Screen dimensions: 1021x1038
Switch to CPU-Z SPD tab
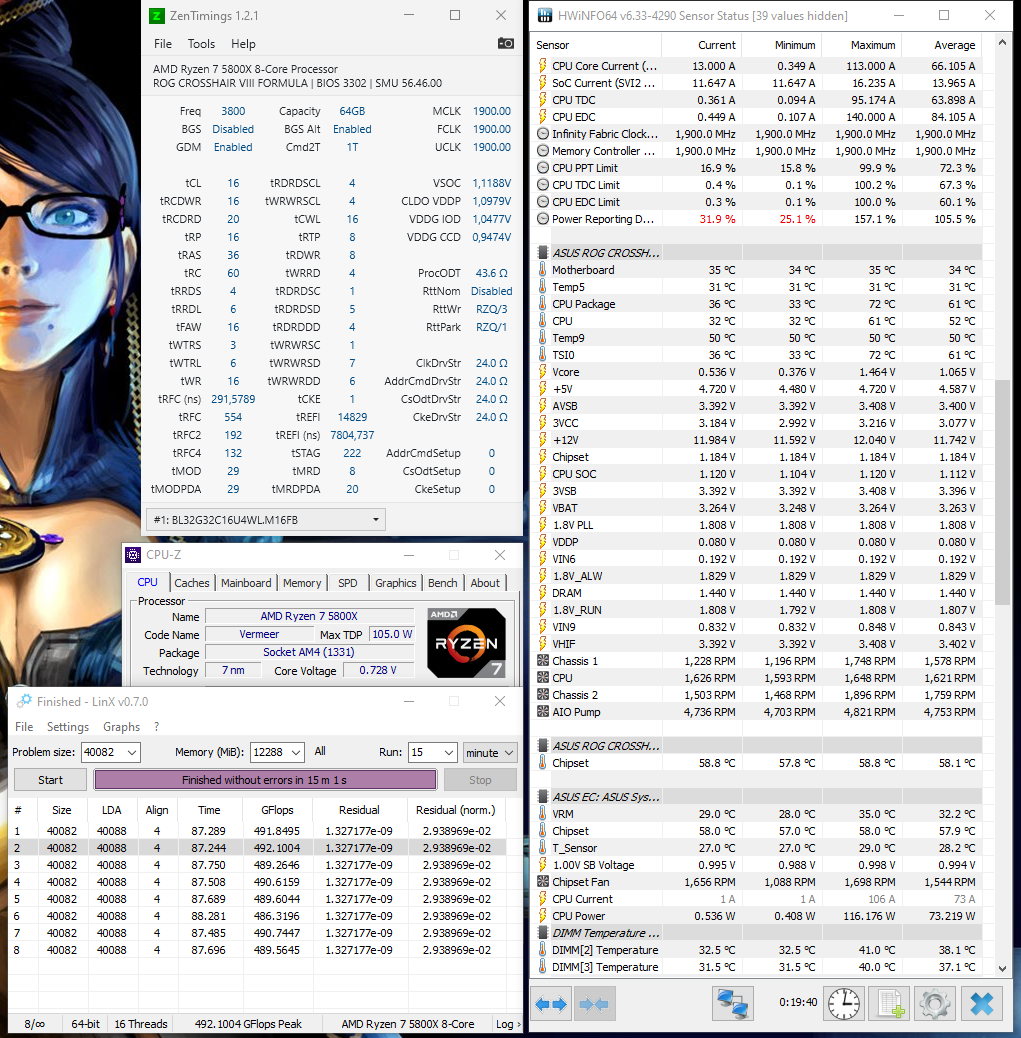[x=348, y=583]
